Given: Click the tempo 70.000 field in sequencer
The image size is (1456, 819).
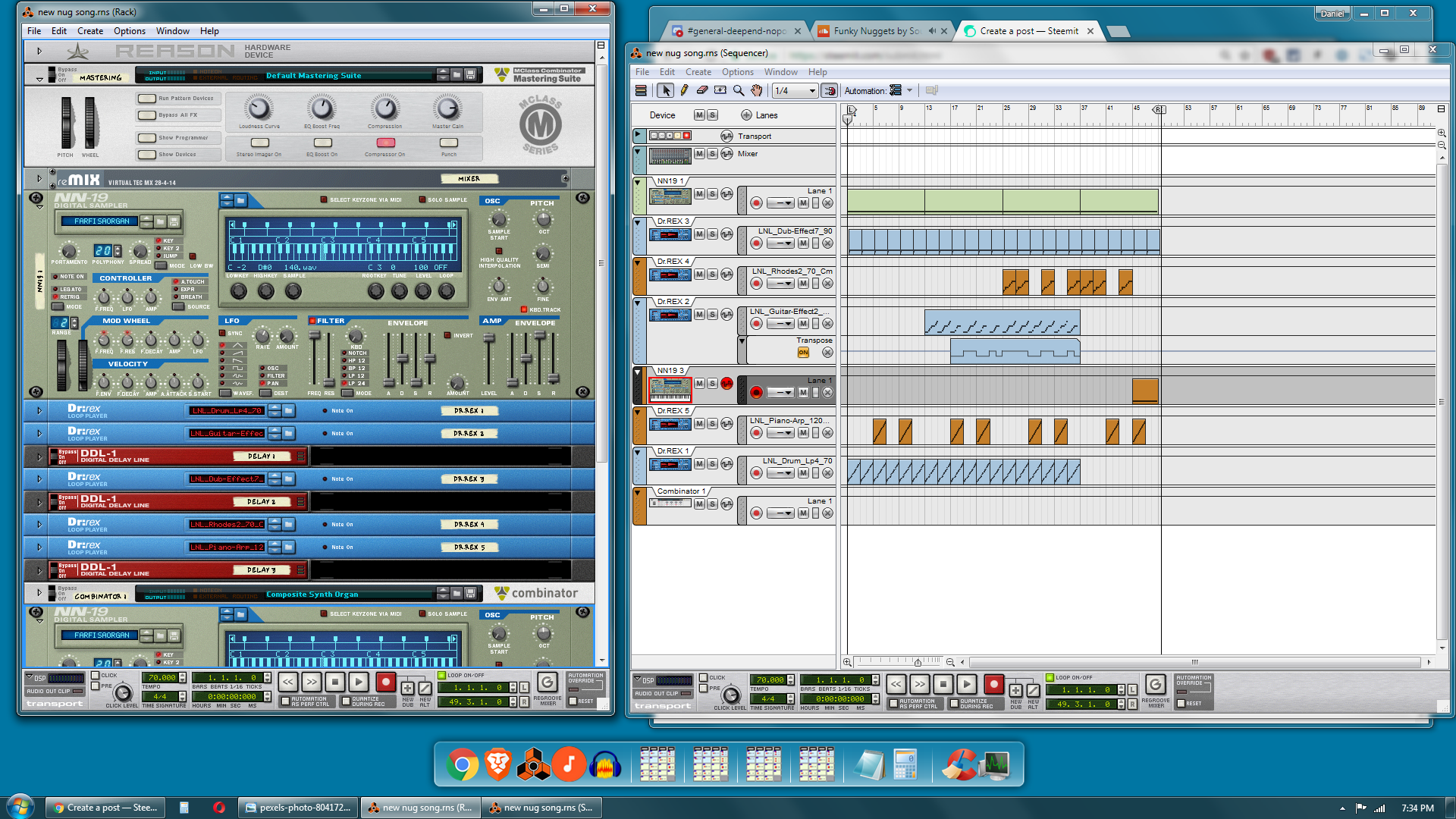Looking at the screenshot, I should tap(768, 680).
